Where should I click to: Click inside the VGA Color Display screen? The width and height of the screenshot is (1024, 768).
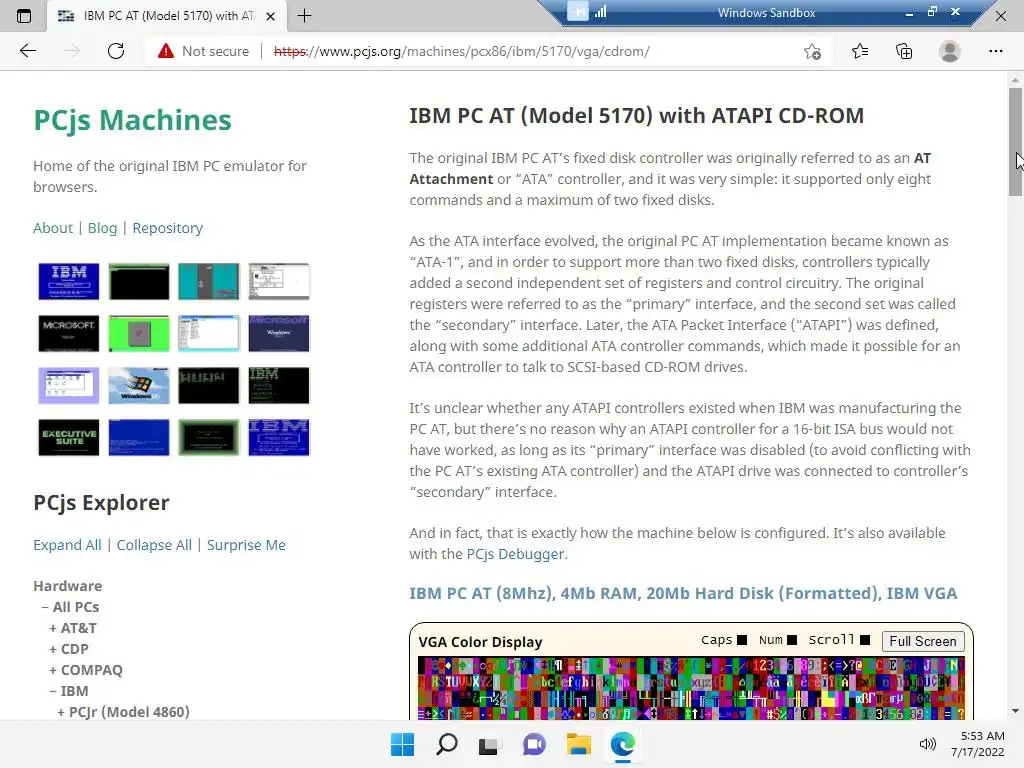[691, 688]
